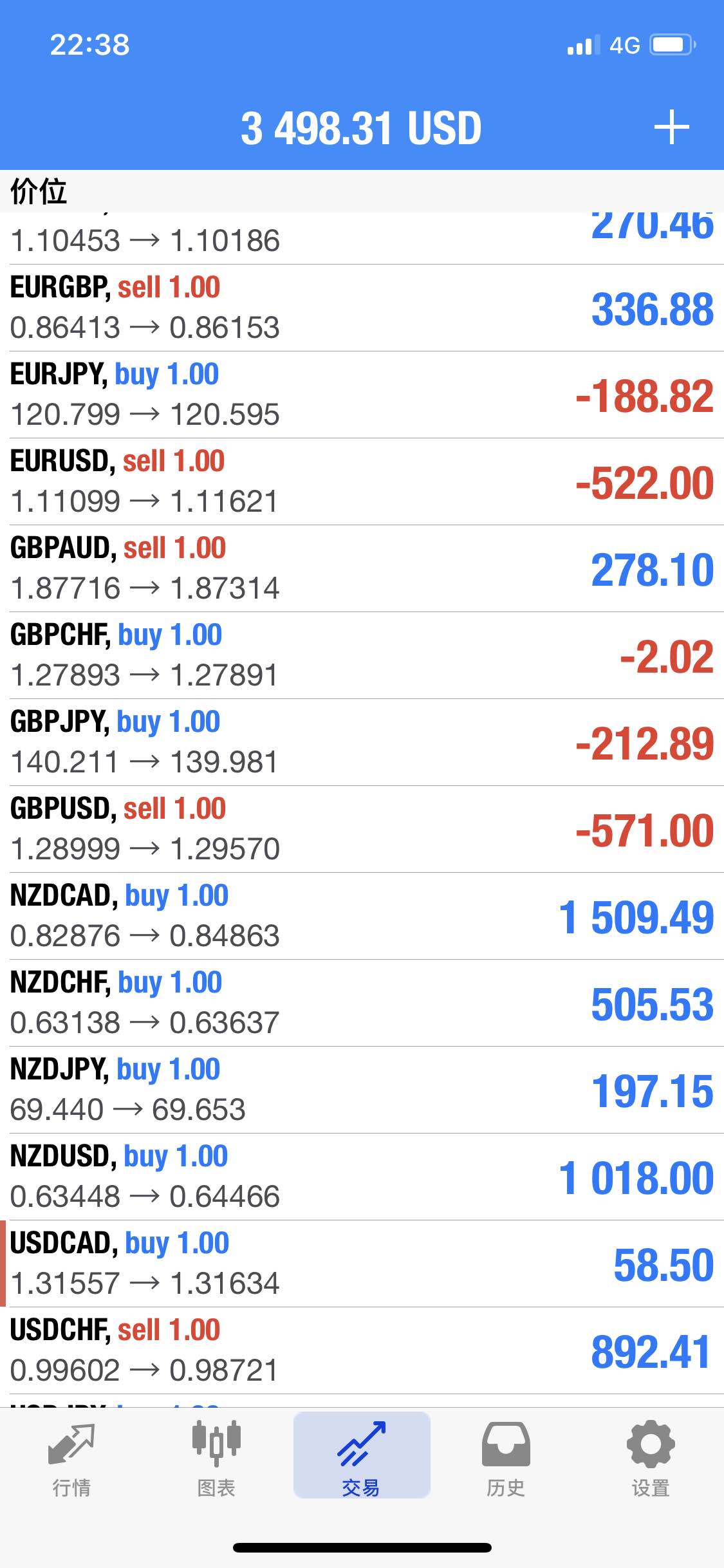Select the highlighted USDCAD buy row

(x=362, y=1264)
